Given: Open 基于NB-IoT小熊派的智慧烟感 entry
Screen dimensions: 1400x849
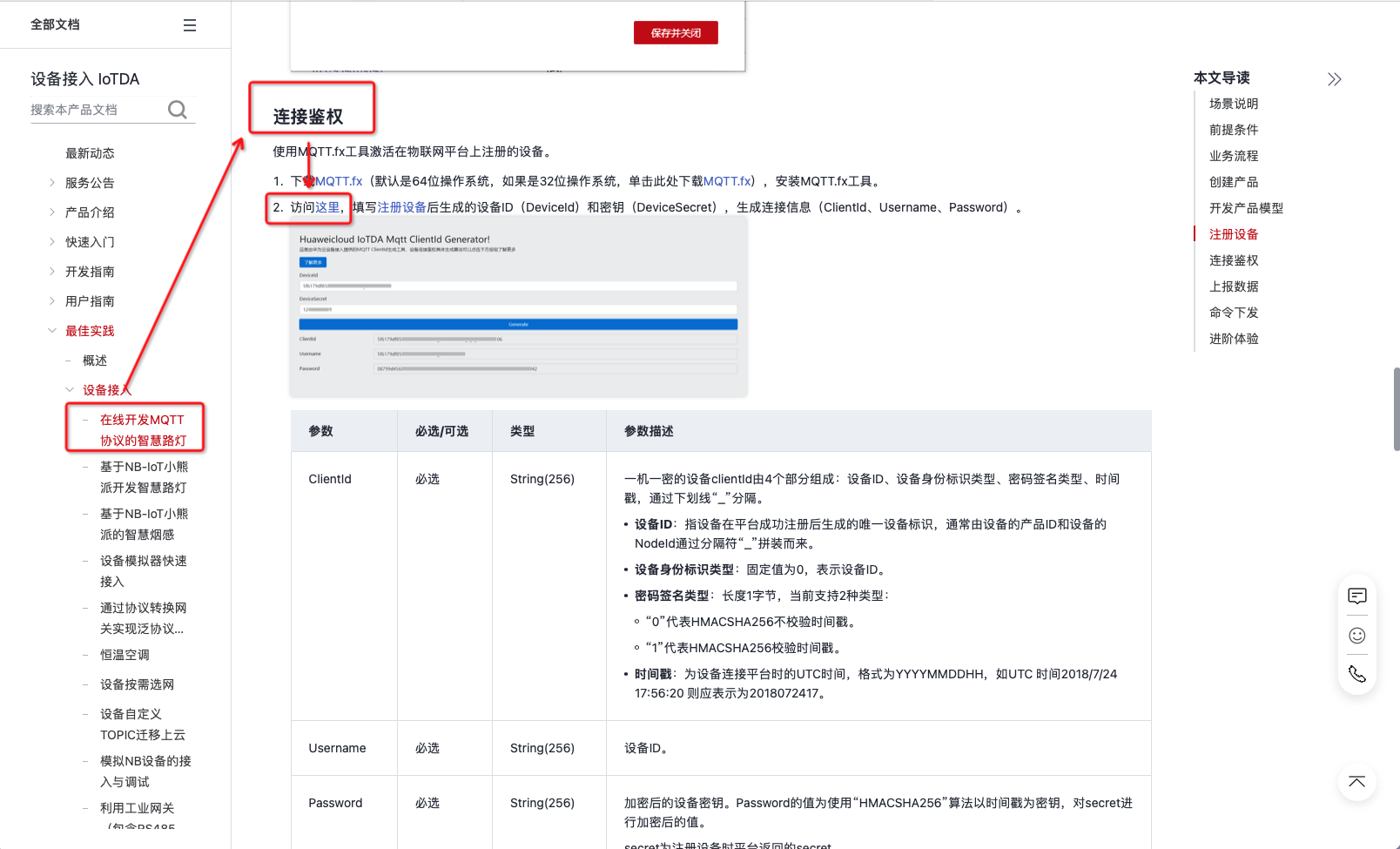Looking at the screenshot, I should click(144, 524).
